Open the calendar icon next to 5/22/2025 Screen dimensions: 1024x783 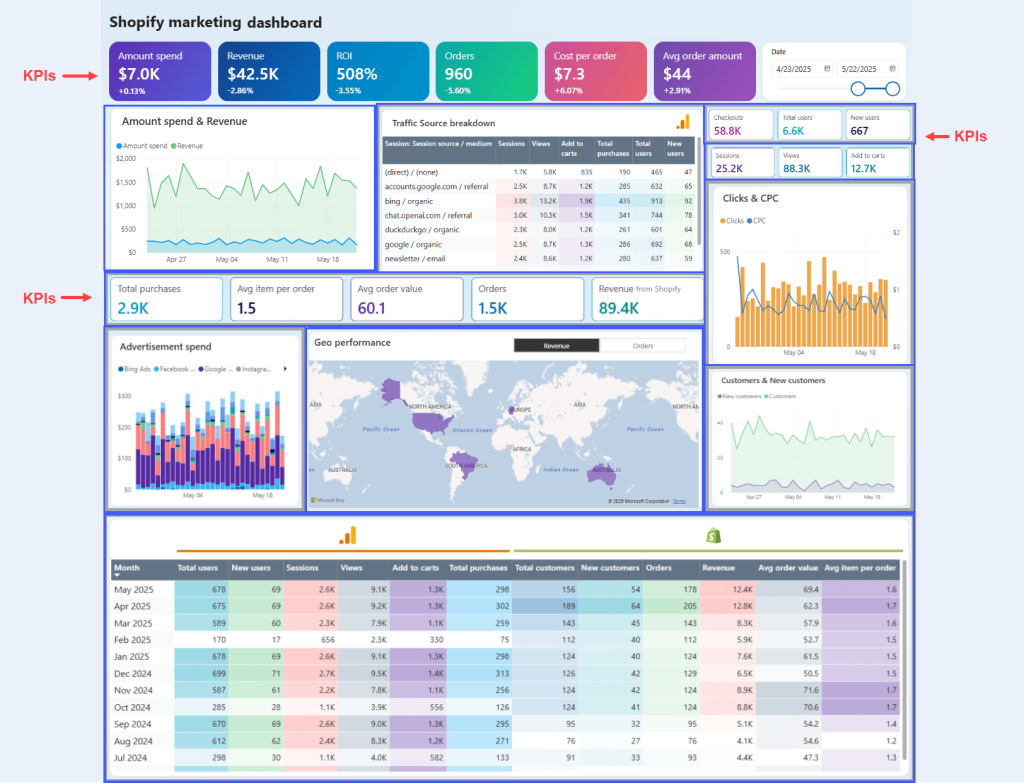[x=893, y=69]
